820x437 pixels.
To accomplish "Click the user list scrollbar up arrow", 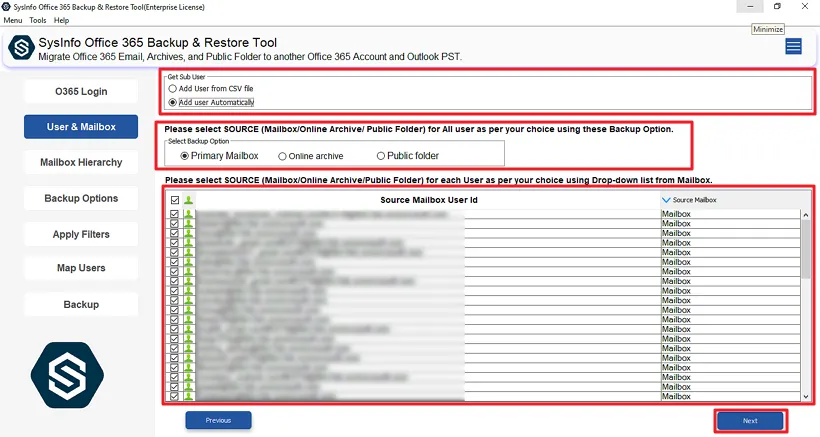I will pyautogui.click(x=806, y=214).
